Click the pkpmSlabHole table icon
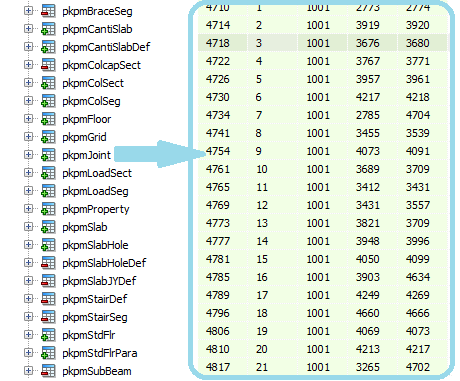This screenshot has width=460, height=381. pyautogui.click(x=48, y=245)
